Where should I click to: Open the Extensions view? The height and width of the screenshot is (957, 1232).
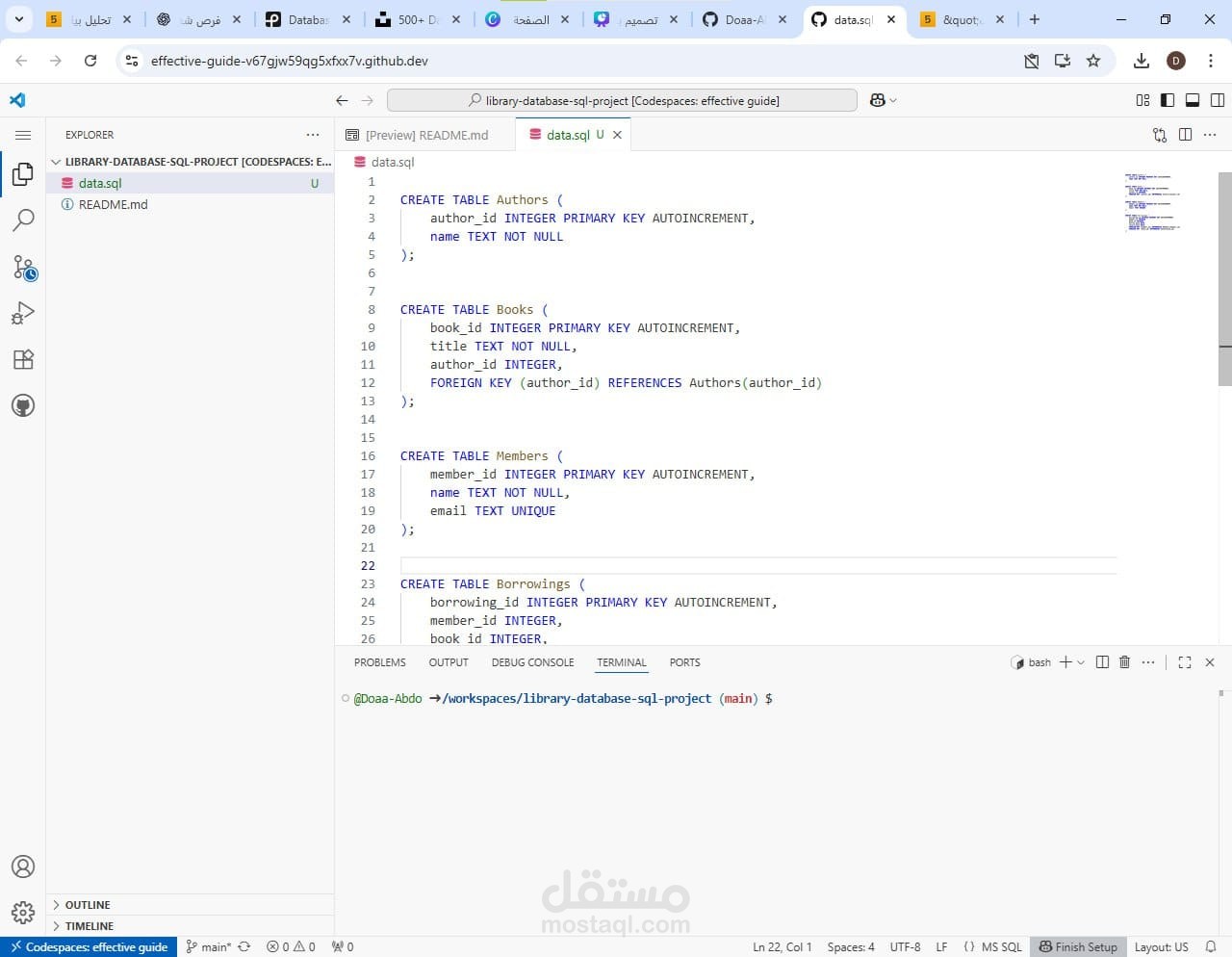tap(23, 359)
